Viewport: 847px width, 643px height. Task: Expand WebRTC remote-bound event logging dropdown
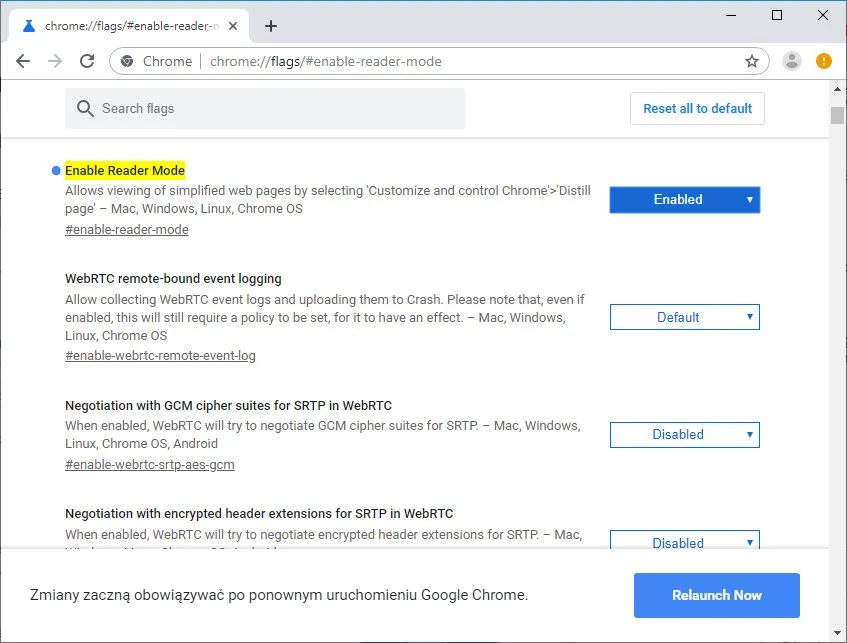coord(684,317)
